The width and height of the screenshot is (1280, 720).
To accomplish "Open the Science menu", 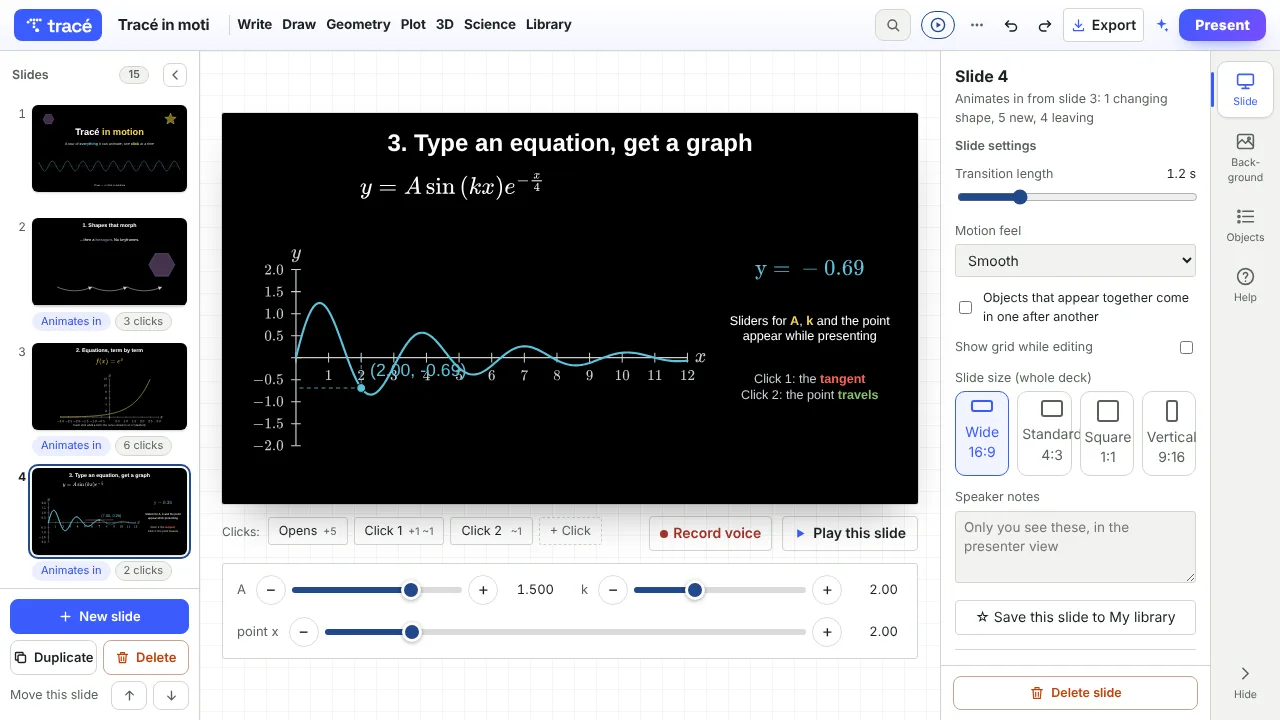I will coord(490,25).
